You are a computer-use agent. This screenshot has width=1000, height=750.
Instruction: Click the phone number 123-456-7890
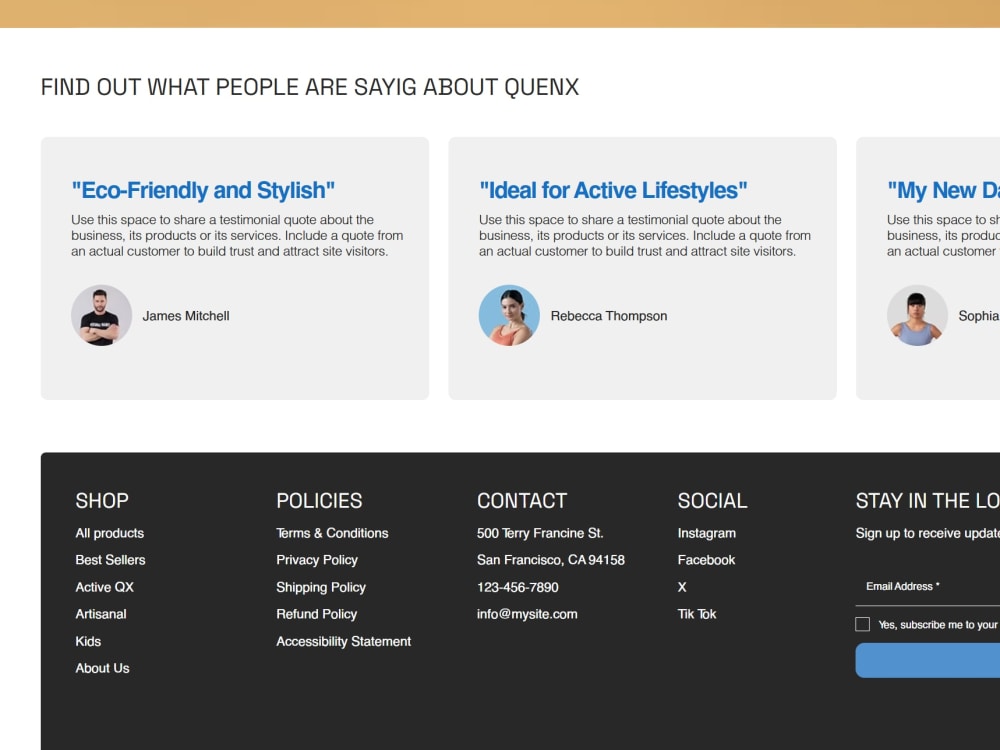[518, 587]
